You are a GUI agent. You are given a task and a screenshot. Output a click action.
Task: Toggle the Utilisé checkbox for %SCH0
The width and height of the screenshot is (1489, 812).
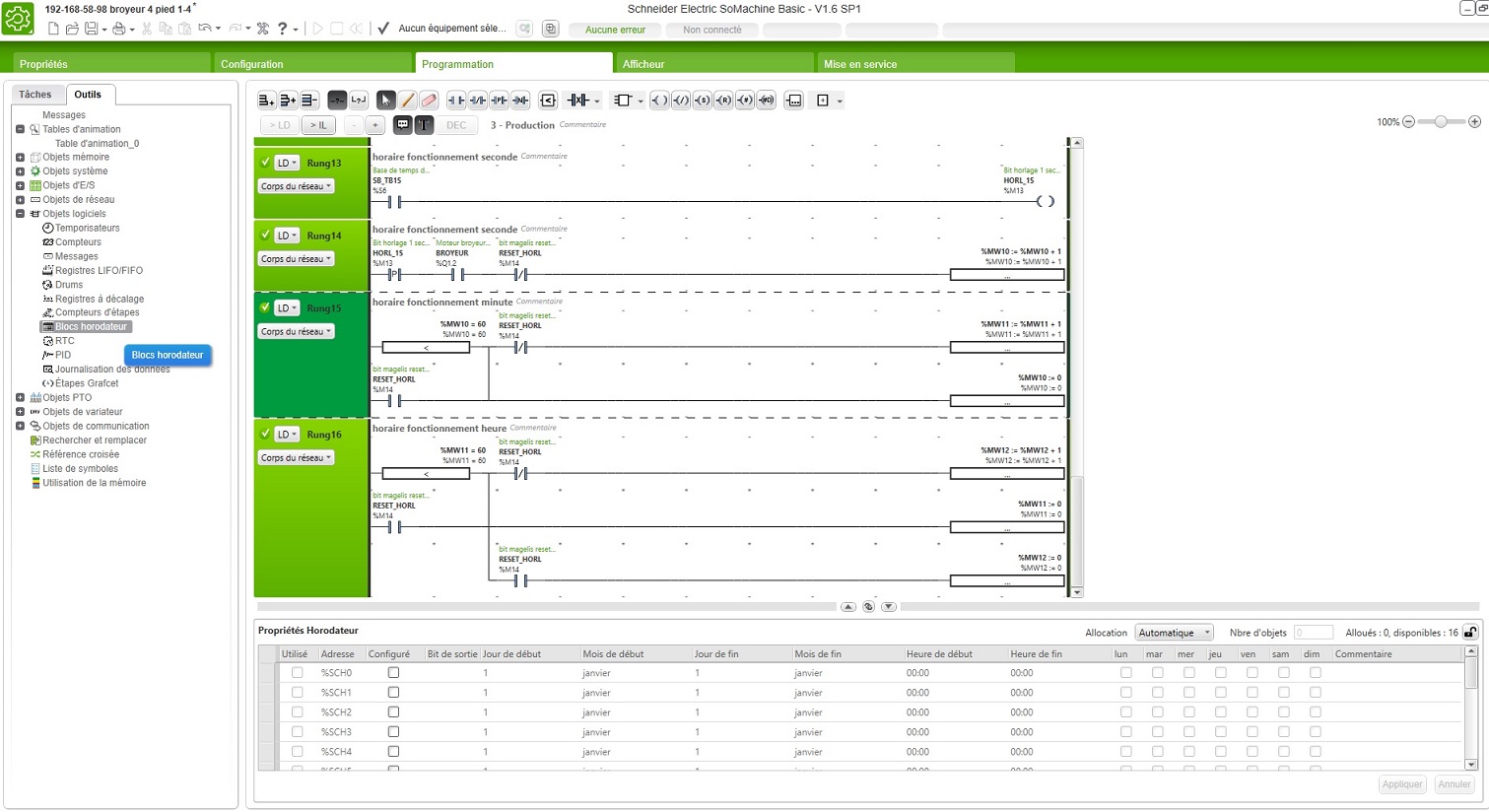pos(298,673)
